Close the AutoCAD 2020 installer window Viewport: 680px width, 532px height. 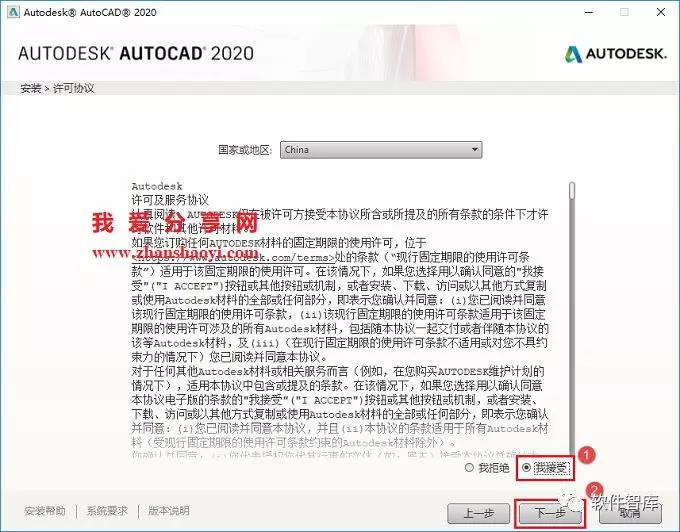tap(661, 12)
